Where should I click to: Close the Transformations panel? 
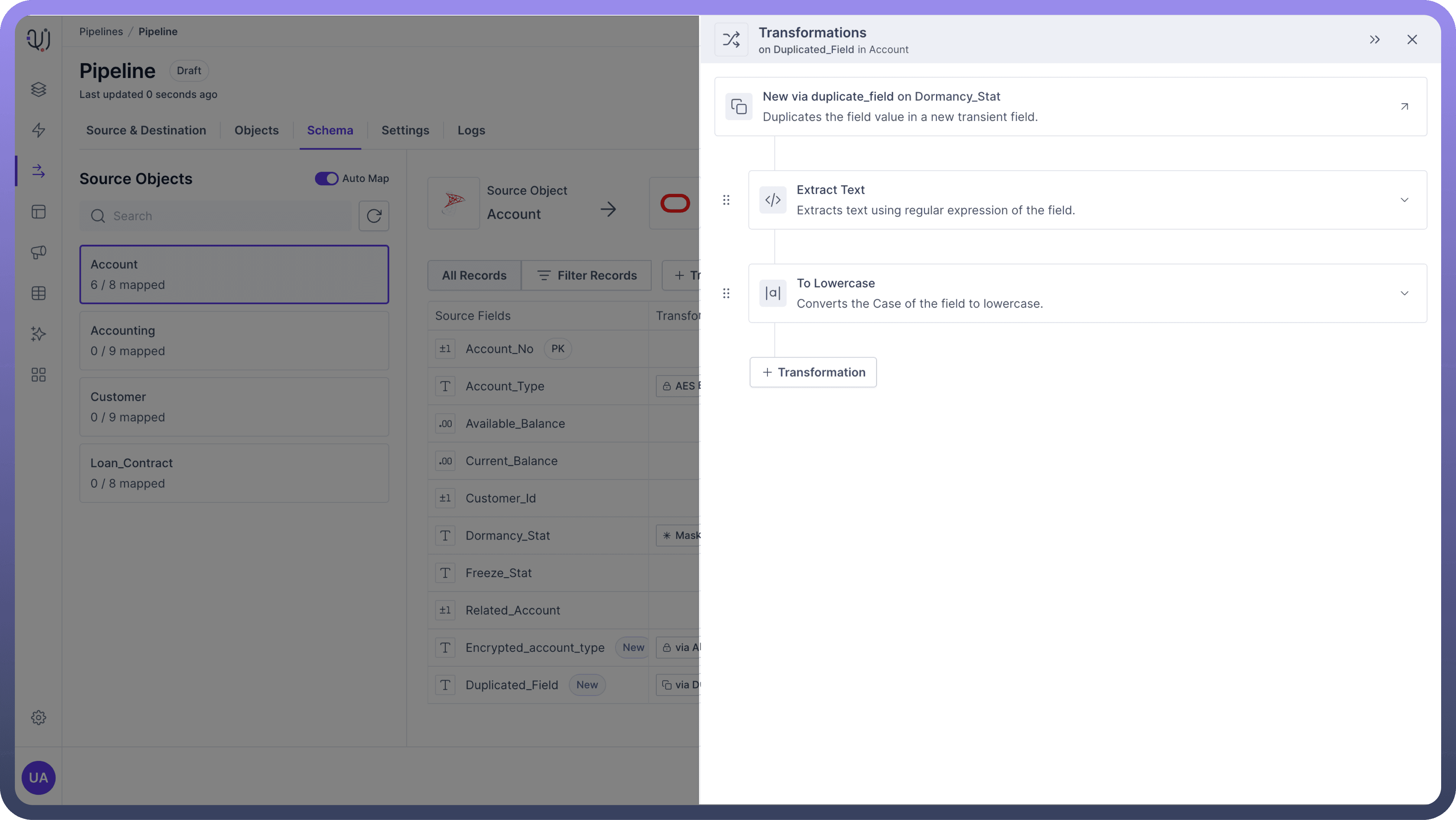1411,40
